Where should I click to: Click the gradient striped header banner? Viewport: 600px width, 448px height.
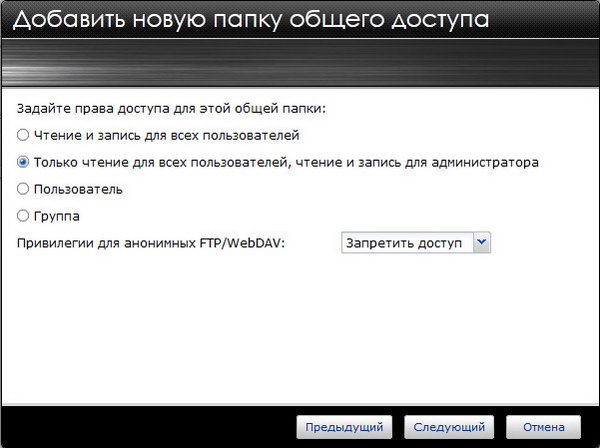(x=300, y=68)
